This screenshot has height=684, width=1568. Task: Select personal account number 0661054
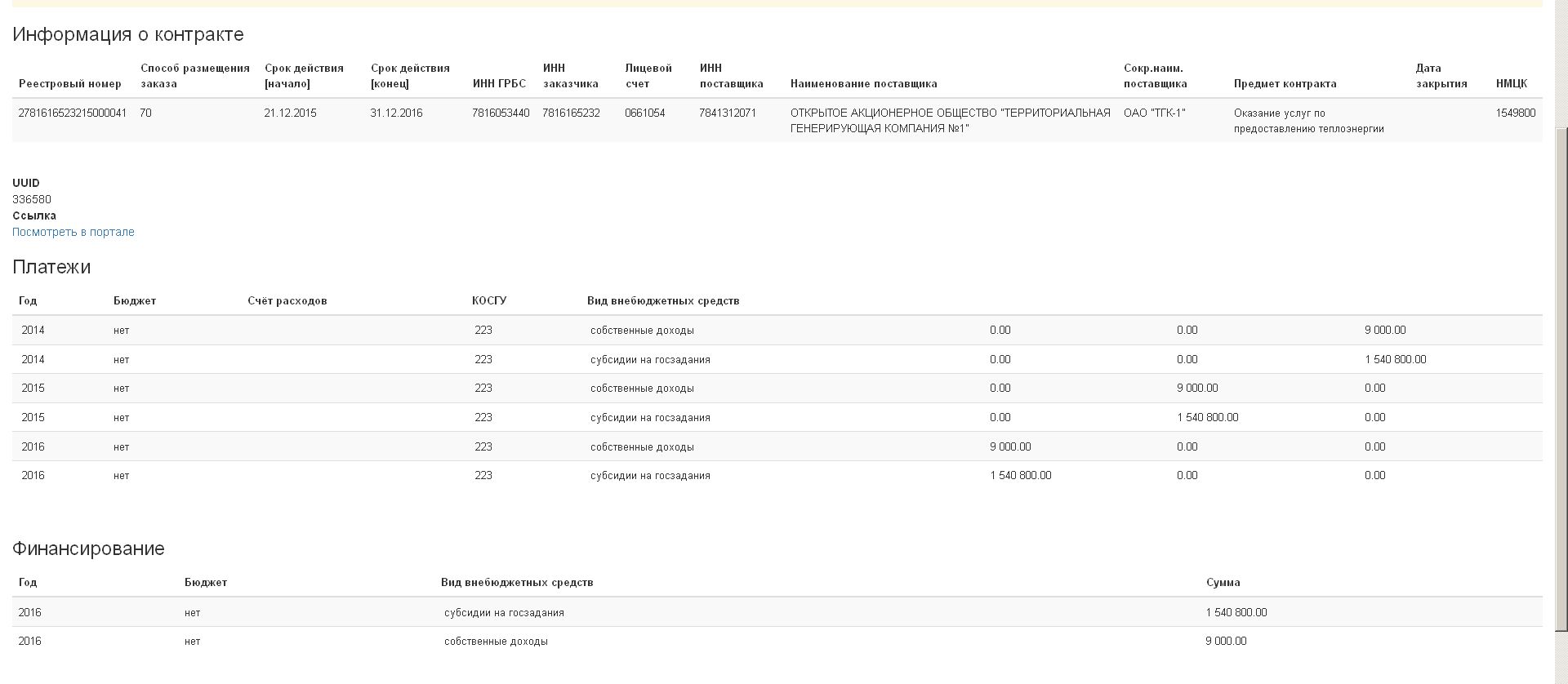[644, 113]
